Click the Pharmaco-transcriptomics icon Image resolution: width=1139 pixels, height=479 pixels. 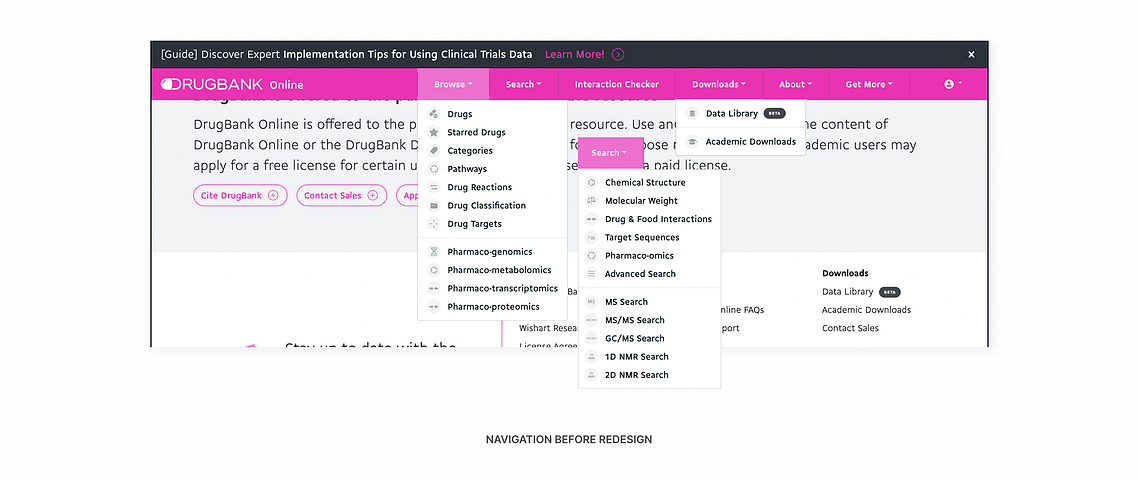coord(434,289)
